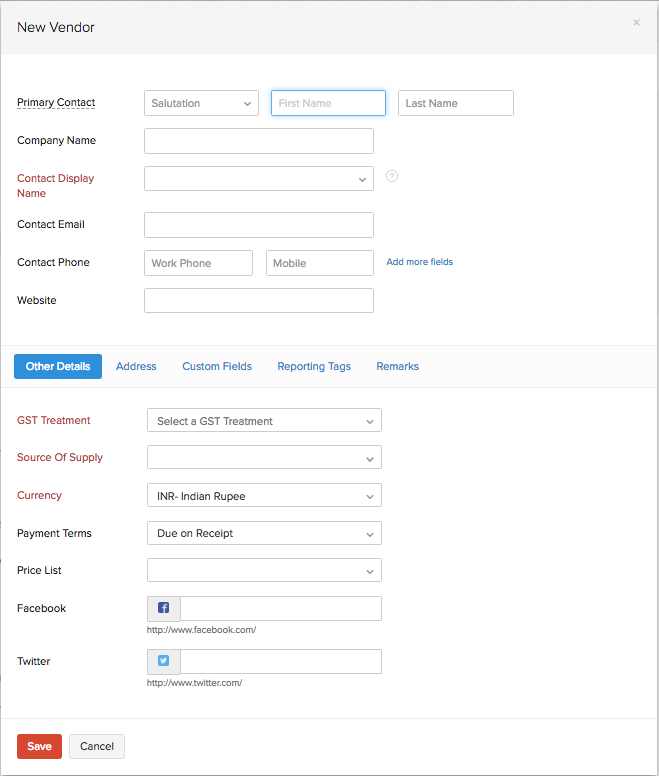Viewport: 659px width, 776px height.
Task: Click the New Vendor title
Action: pos(55,27)
